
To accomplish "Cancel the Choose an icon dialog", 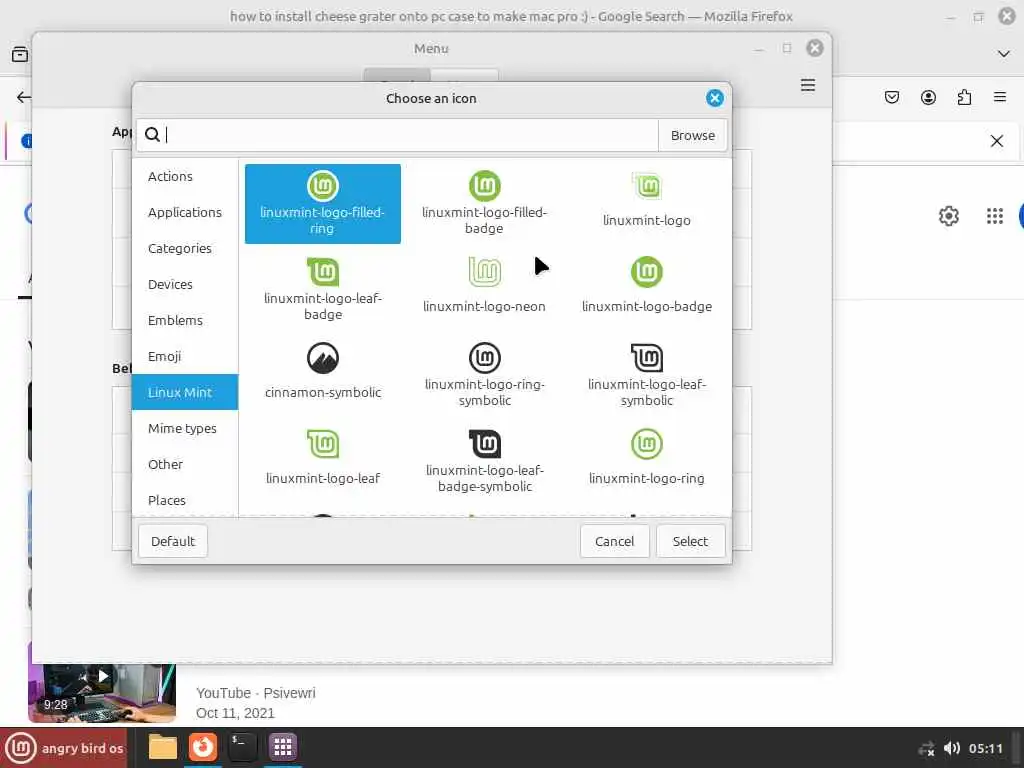I will click(x=614, y=541).
